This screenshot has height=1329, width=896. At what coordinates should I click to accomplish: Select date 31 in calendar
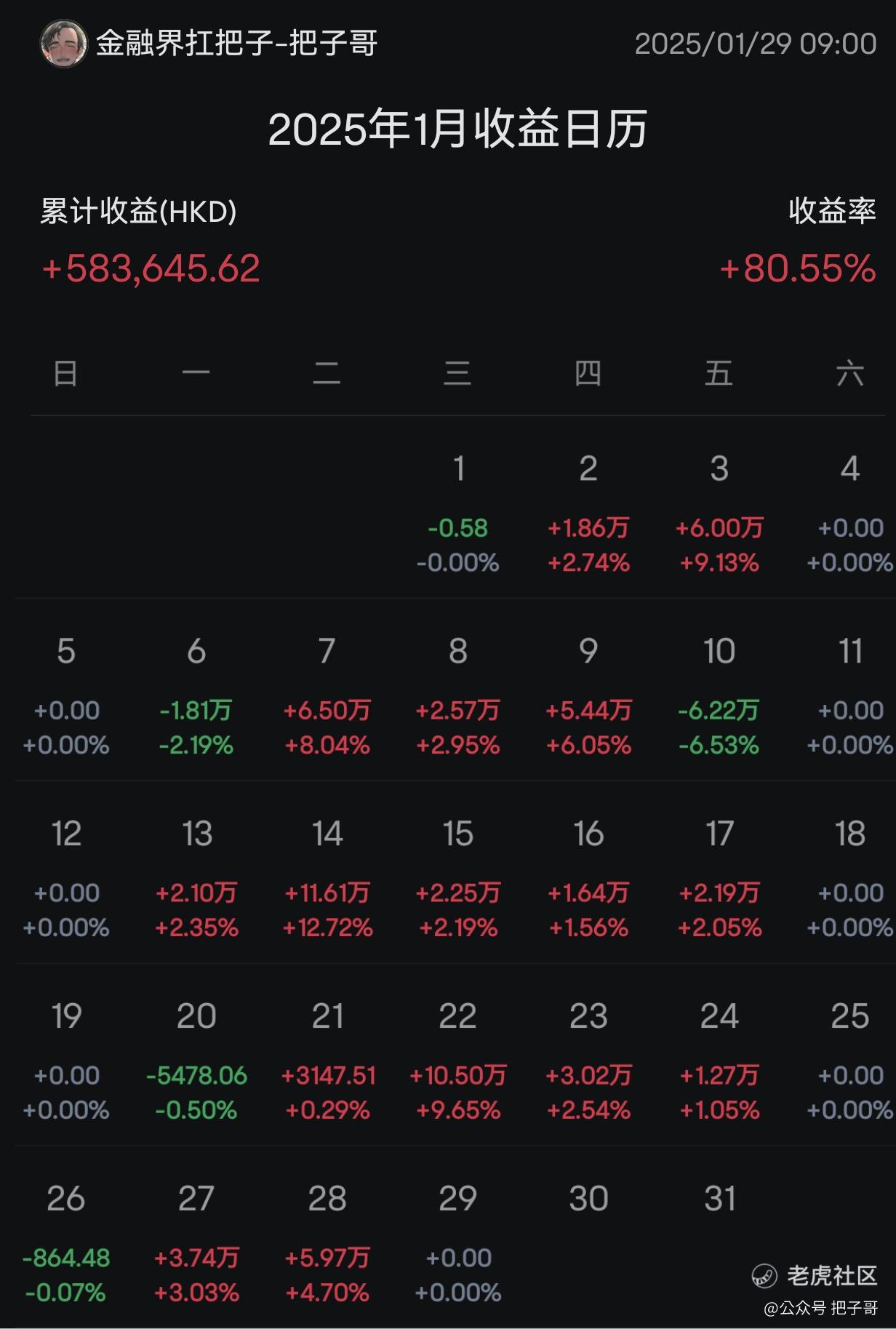[719, 1198]
